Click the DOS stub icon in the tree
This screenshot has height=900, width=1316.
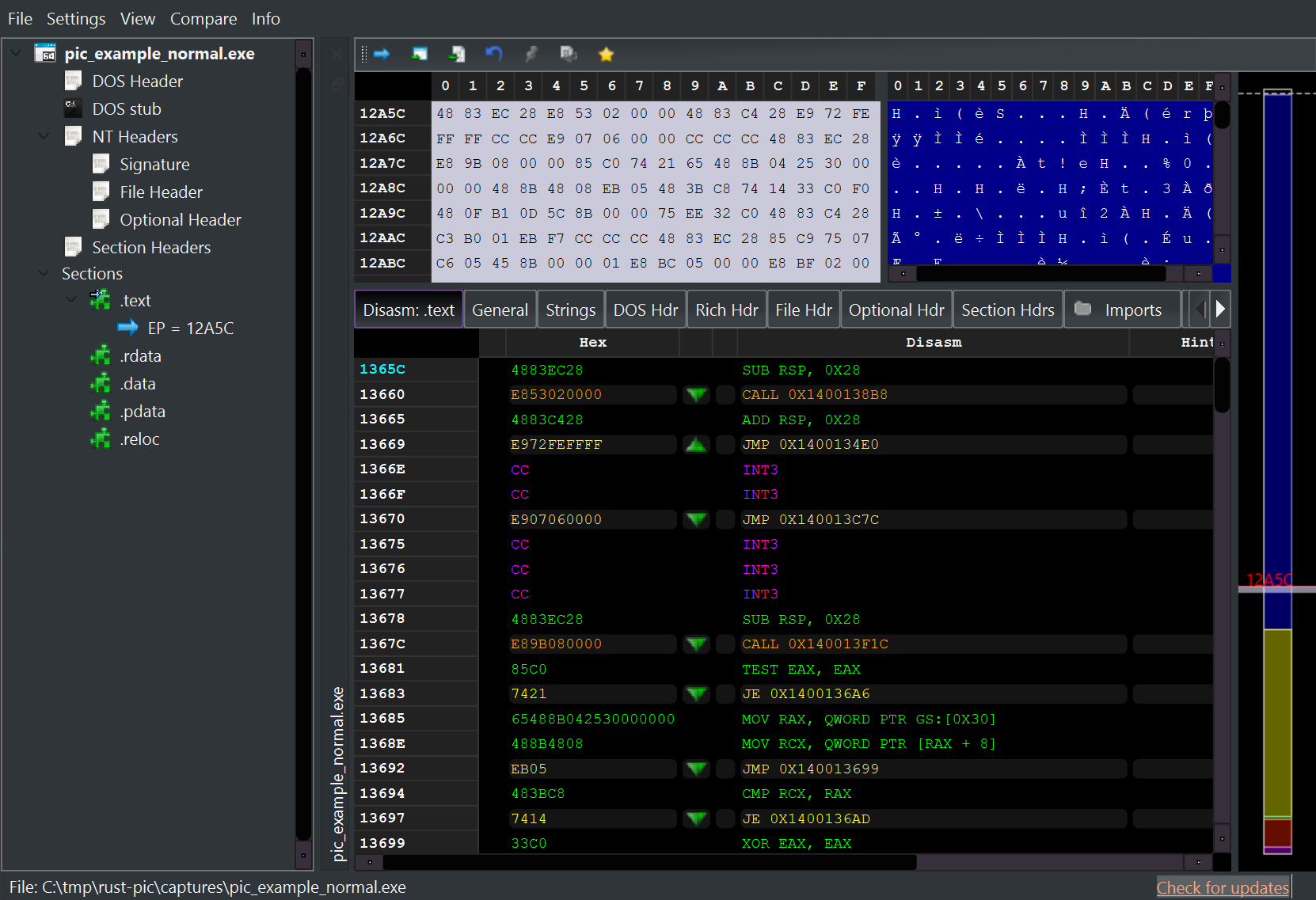click(73, 108)
